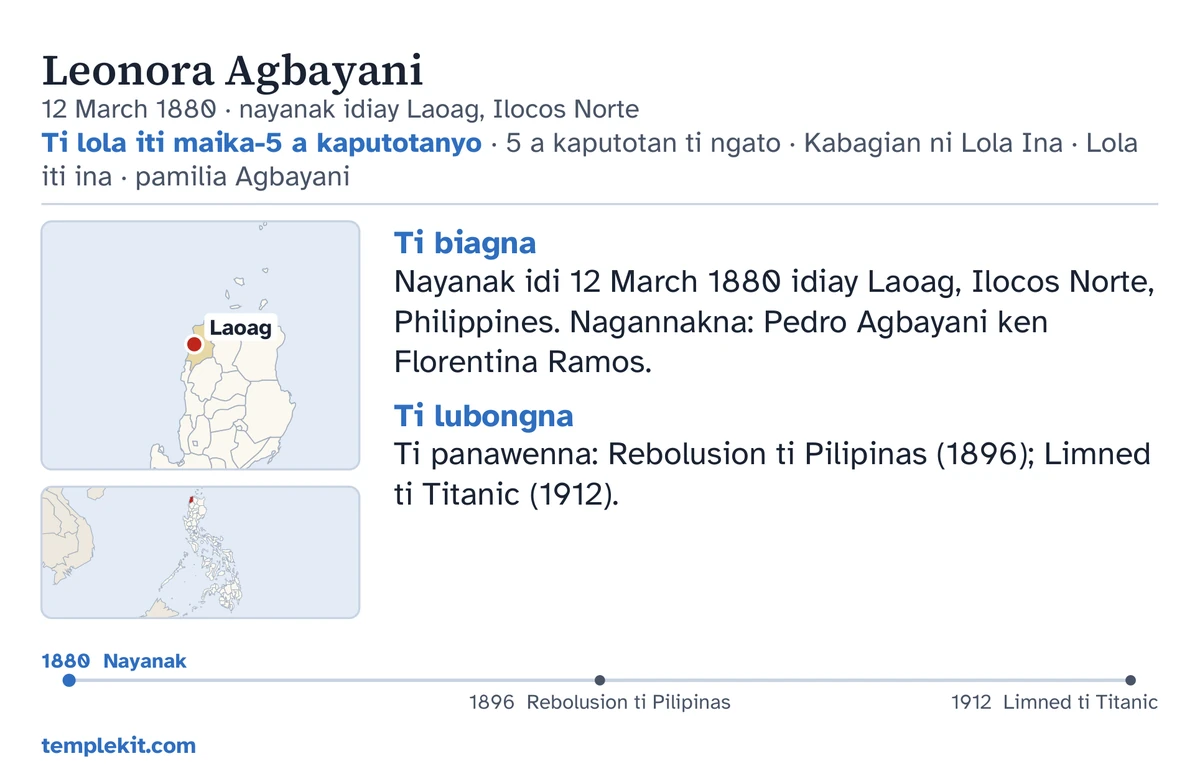The image size is (1200, 784).
Task: Click 'pamilia Agbayani' text
Action: coord(242,177)
